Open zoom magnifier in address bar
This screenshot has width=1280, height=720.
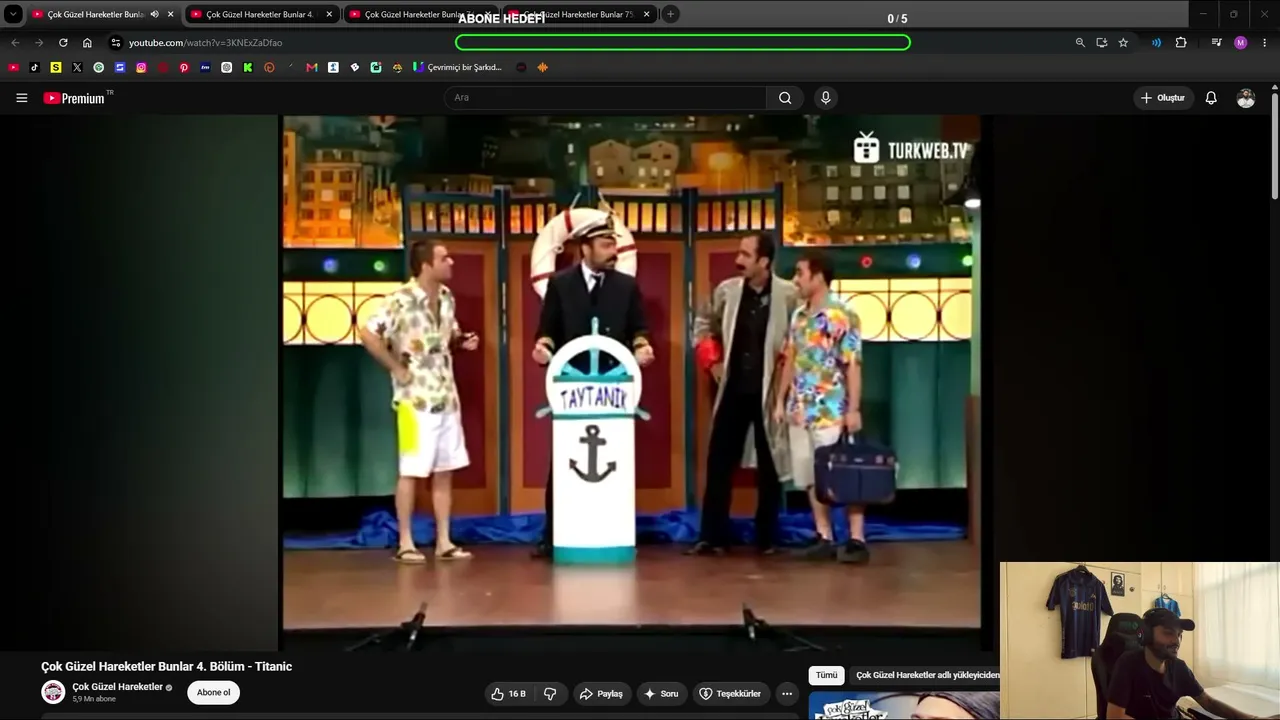1080,43
